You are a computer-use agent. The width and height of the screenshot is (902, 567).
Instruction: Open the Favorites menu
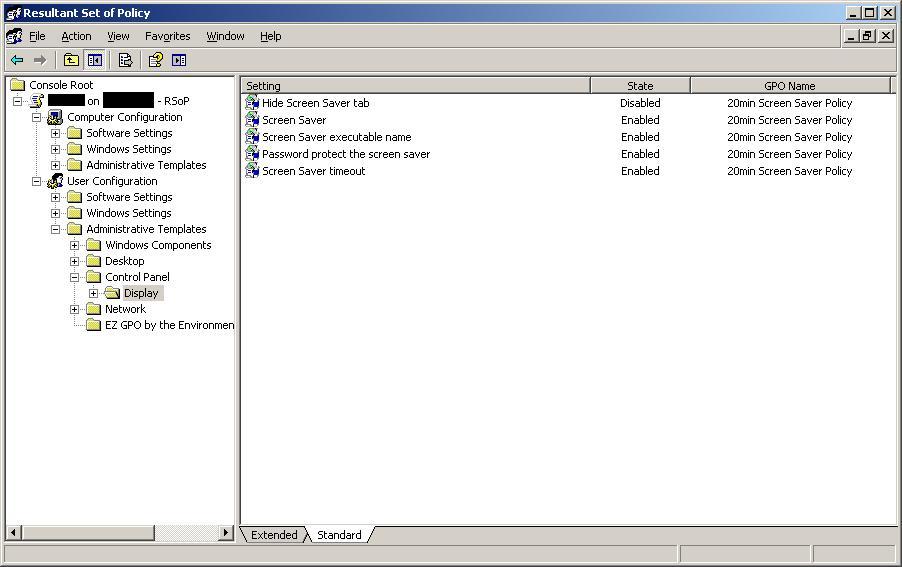pyautogui.click(x=167, y=36)
